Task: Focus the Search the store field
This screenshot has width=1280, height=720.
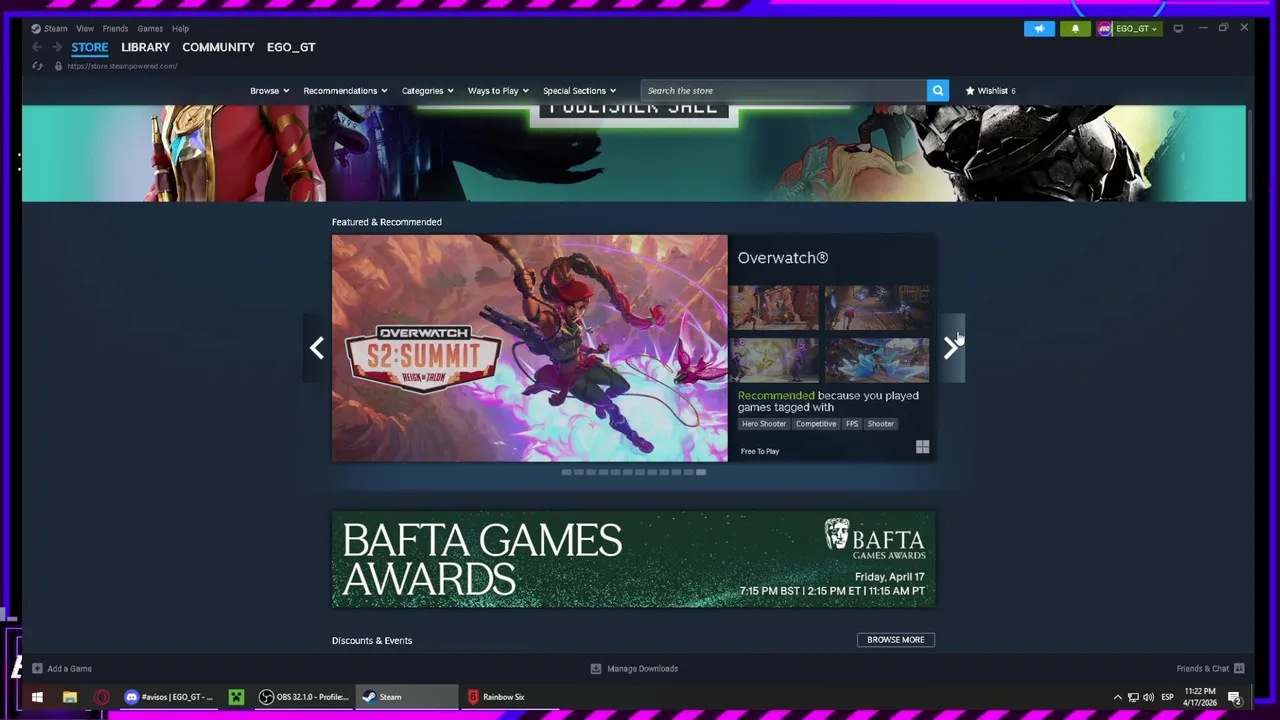Action: (x=784, y=91)
